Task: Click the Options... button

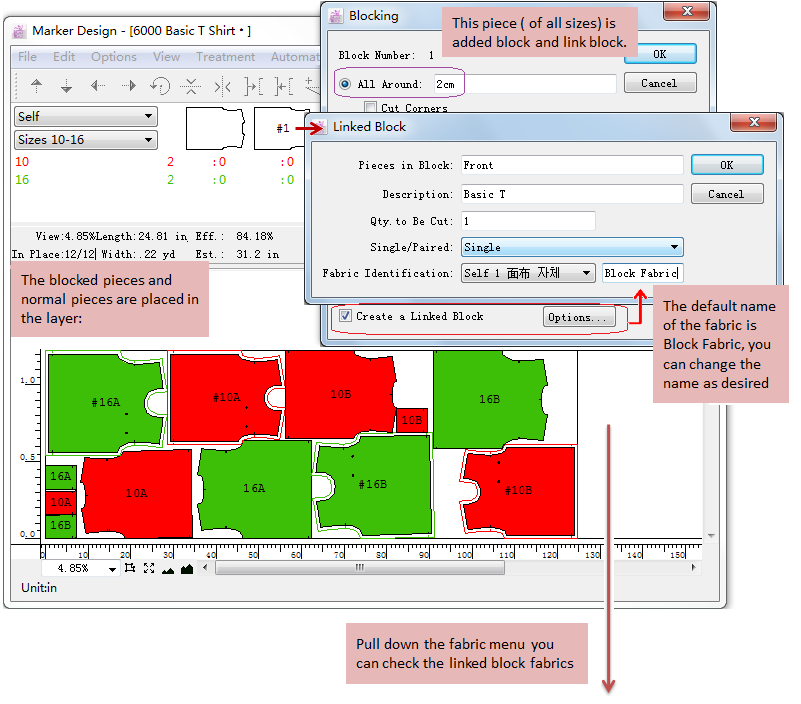Action: click(578, 317)
